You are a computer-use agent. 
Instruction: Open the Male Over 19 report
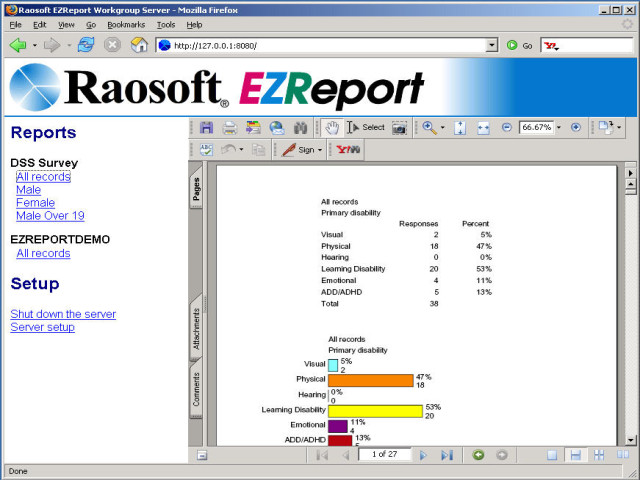50,216
